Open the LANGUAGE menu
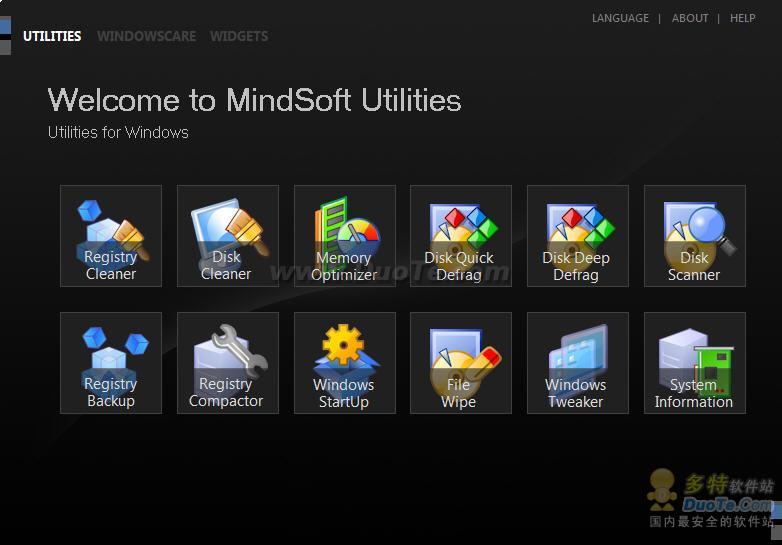 620,18
